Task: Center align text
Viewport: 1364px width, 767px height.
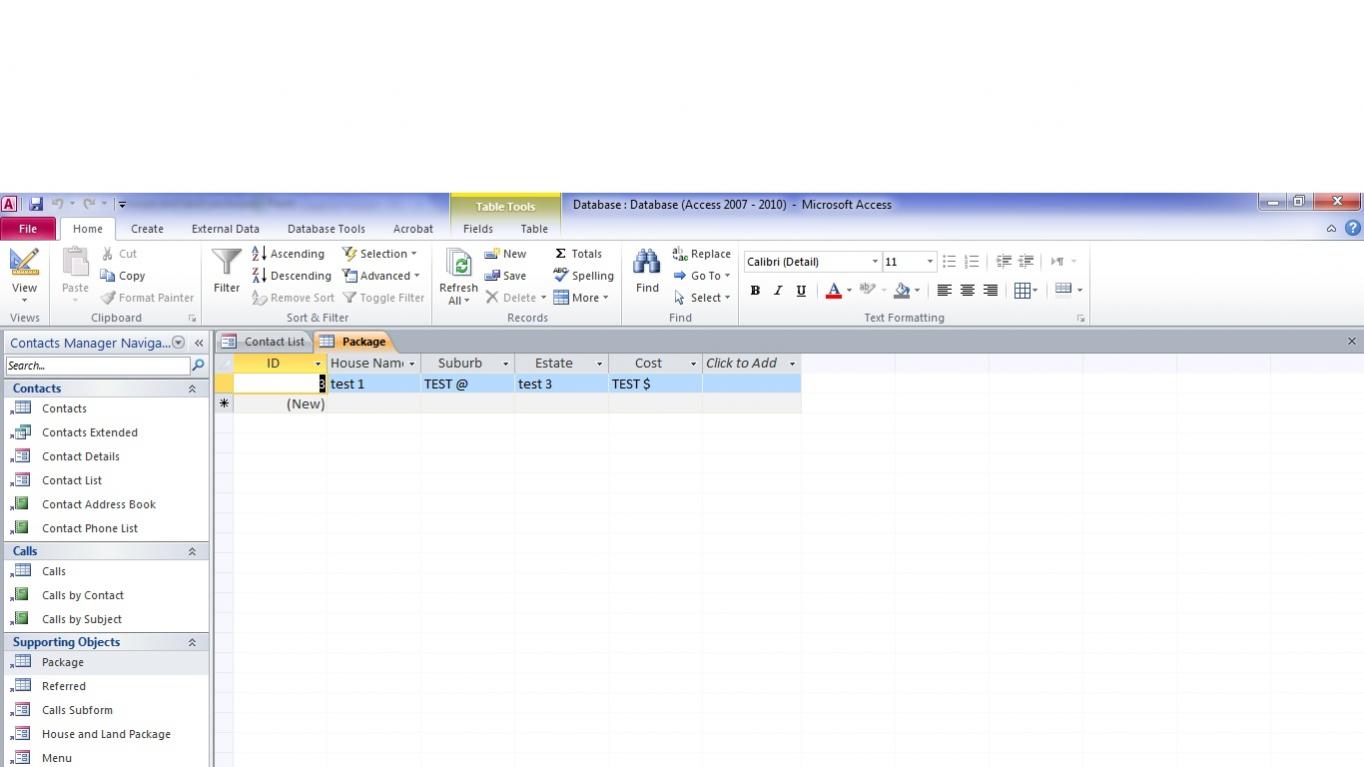Action: pyautogui.click(x=967, y=291)
